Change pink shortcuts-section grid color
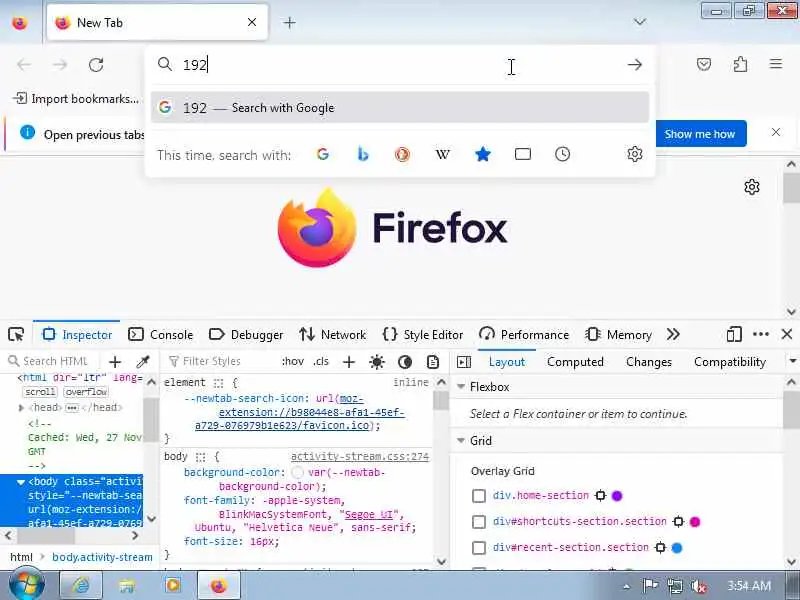The width and height of the screenshot is (800, 600). [694, 521]
